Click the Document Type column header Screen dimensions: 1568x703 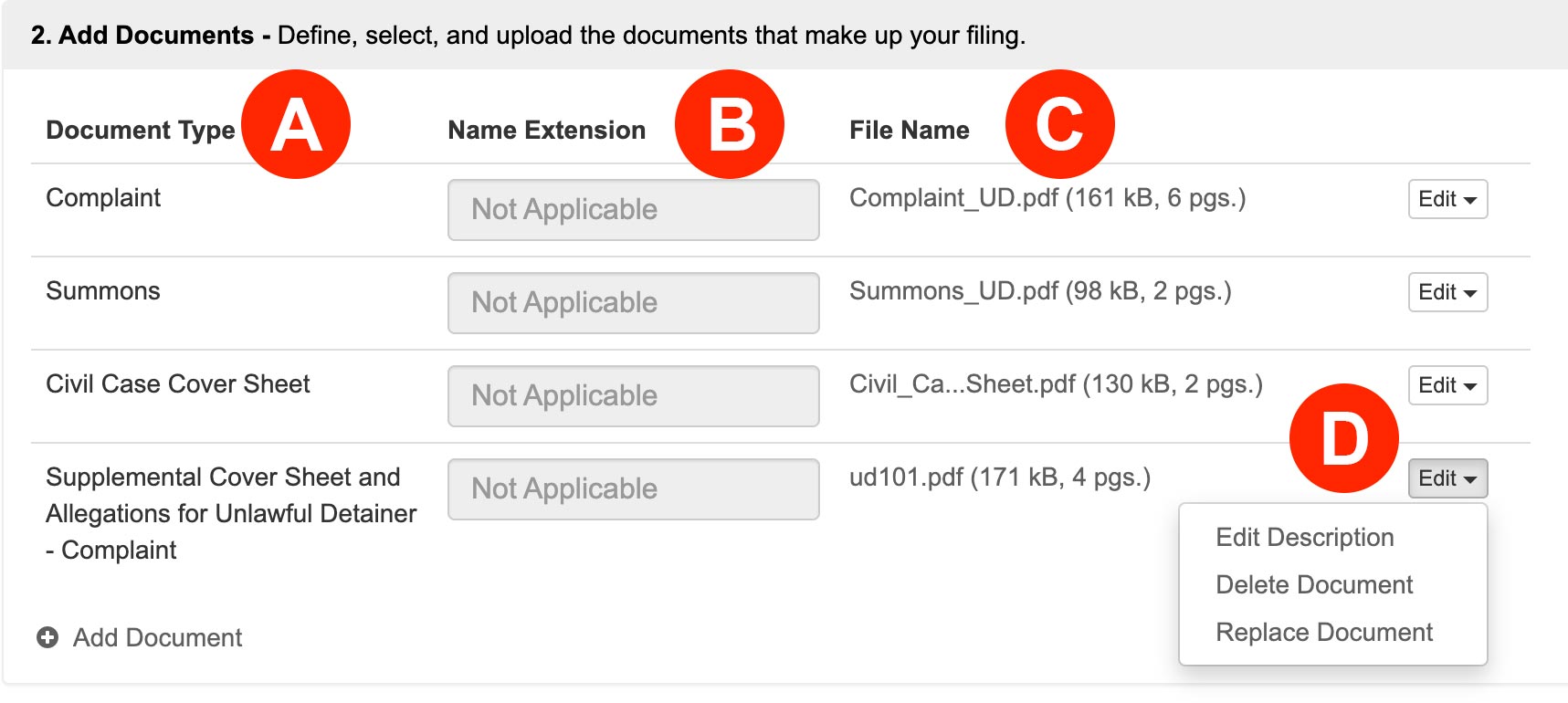(x=138, y=130)
